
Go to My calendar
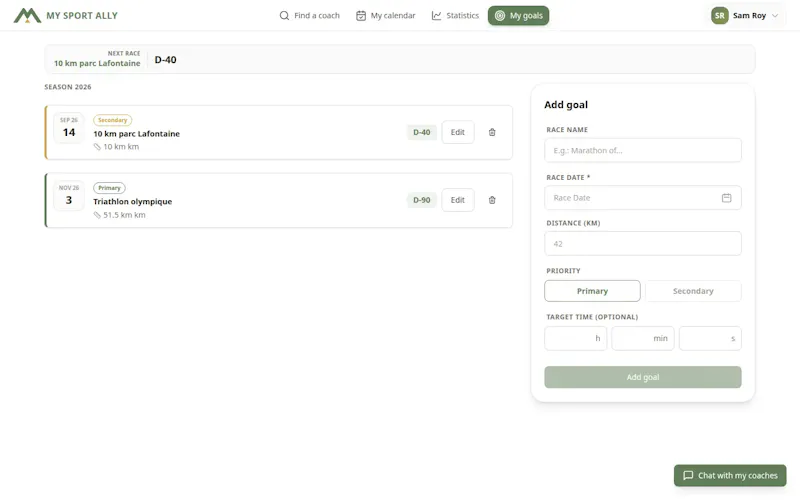[386, 16]
